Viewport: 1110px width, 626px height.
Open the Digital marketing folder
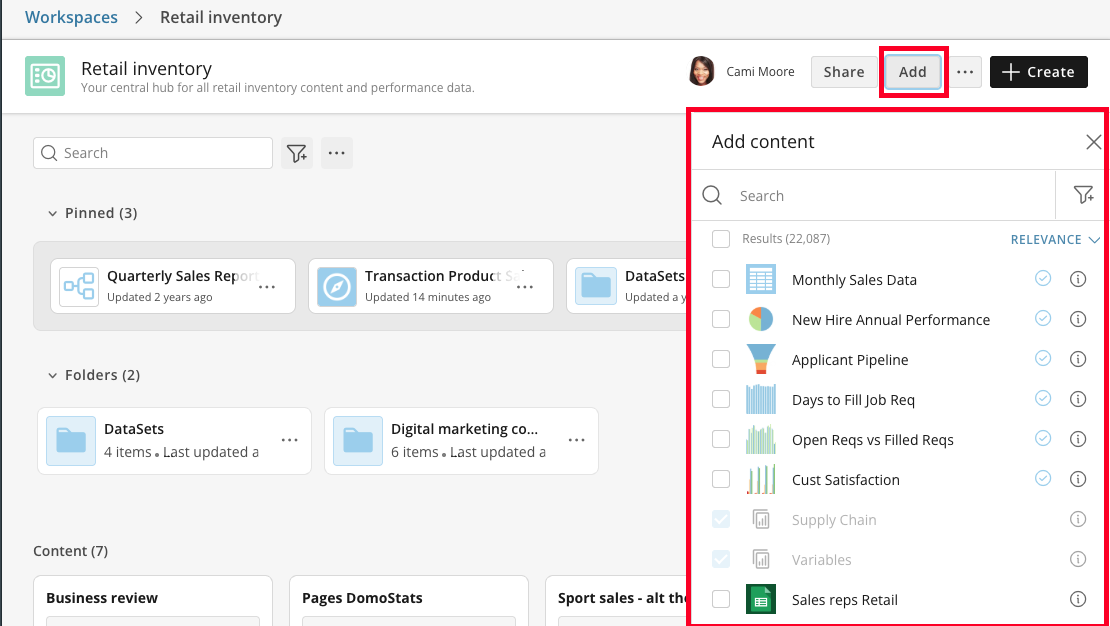pyautogui.click(x=461, y=440)
